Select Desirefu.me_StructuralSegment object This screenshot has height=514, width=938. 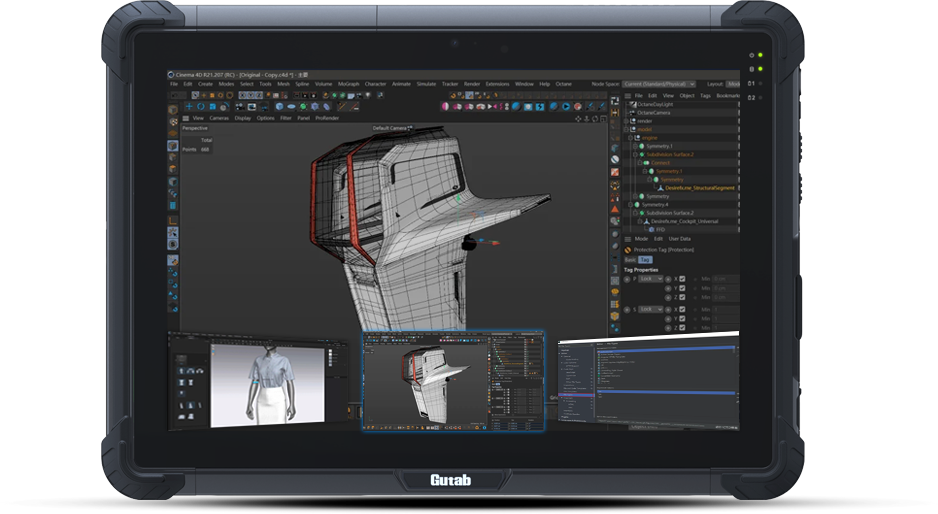[699, 188]
